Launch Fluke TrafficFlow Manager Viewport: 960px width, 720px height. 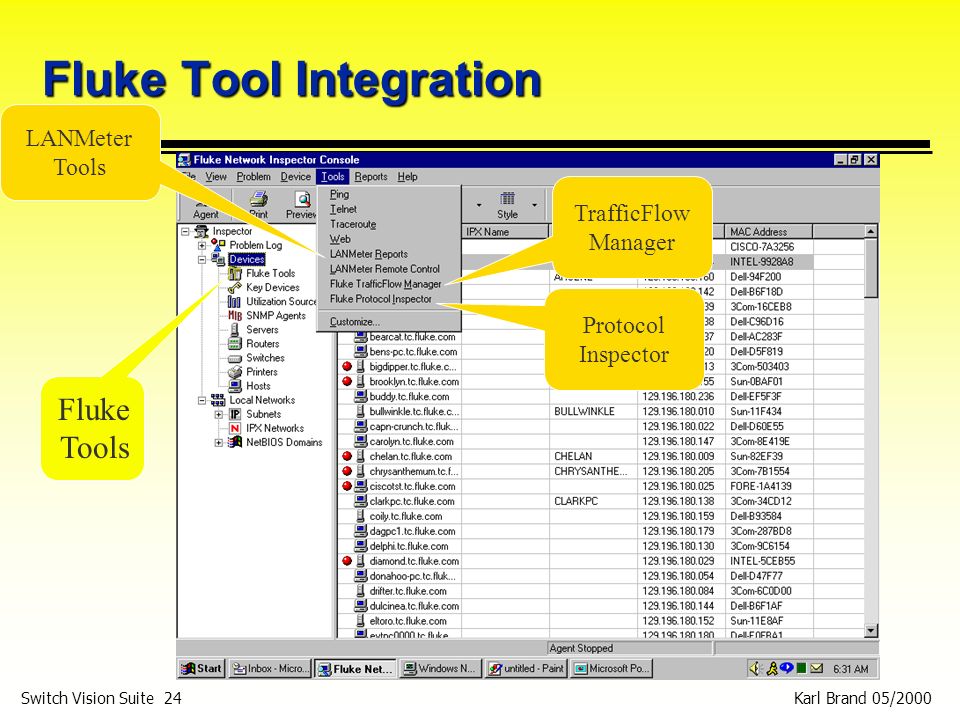pyautogui.click(x=385, y=283)
